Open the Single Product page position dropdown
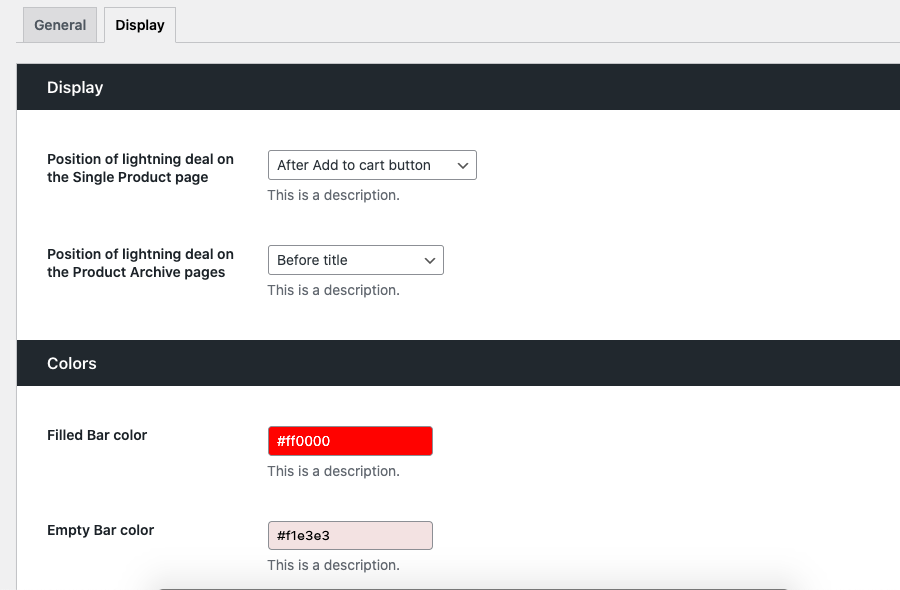 click(x=360, y=165)
